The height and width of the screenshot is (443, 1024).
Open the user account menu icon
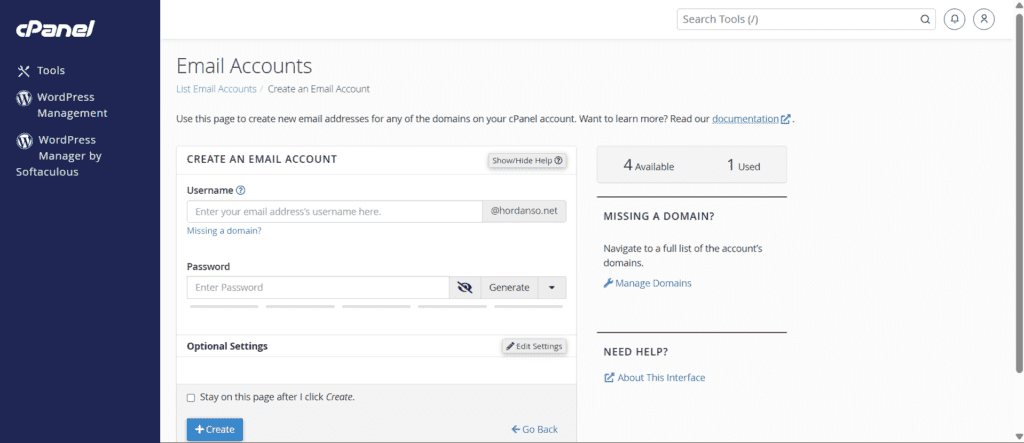click(984, 19)
